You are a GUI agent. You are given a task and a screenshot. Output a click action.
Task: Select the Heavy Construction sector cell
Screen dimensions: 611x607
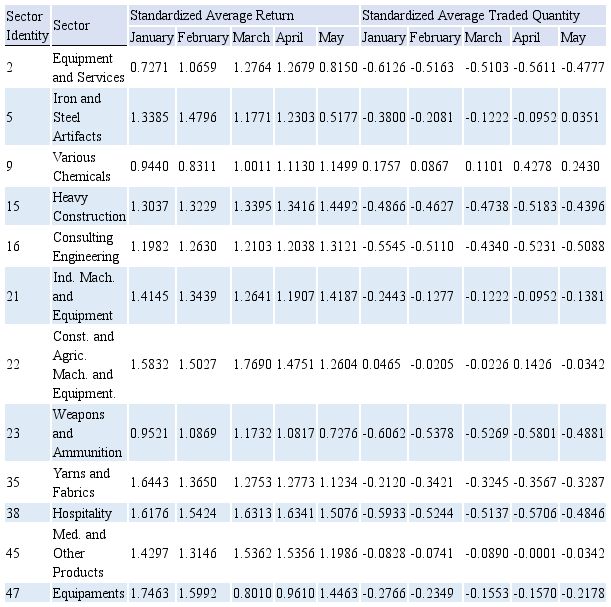click(x=88, y=207)
